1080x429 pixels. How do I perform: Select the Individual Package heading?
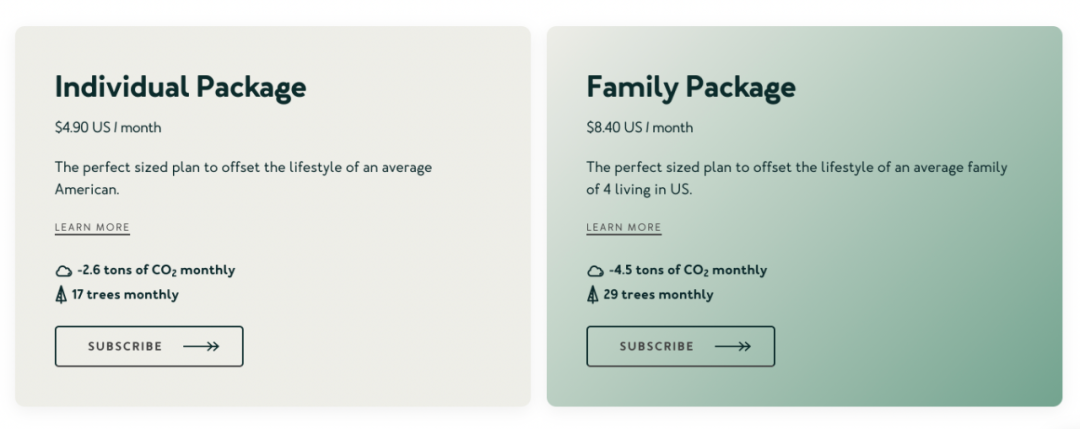(180, 87)
